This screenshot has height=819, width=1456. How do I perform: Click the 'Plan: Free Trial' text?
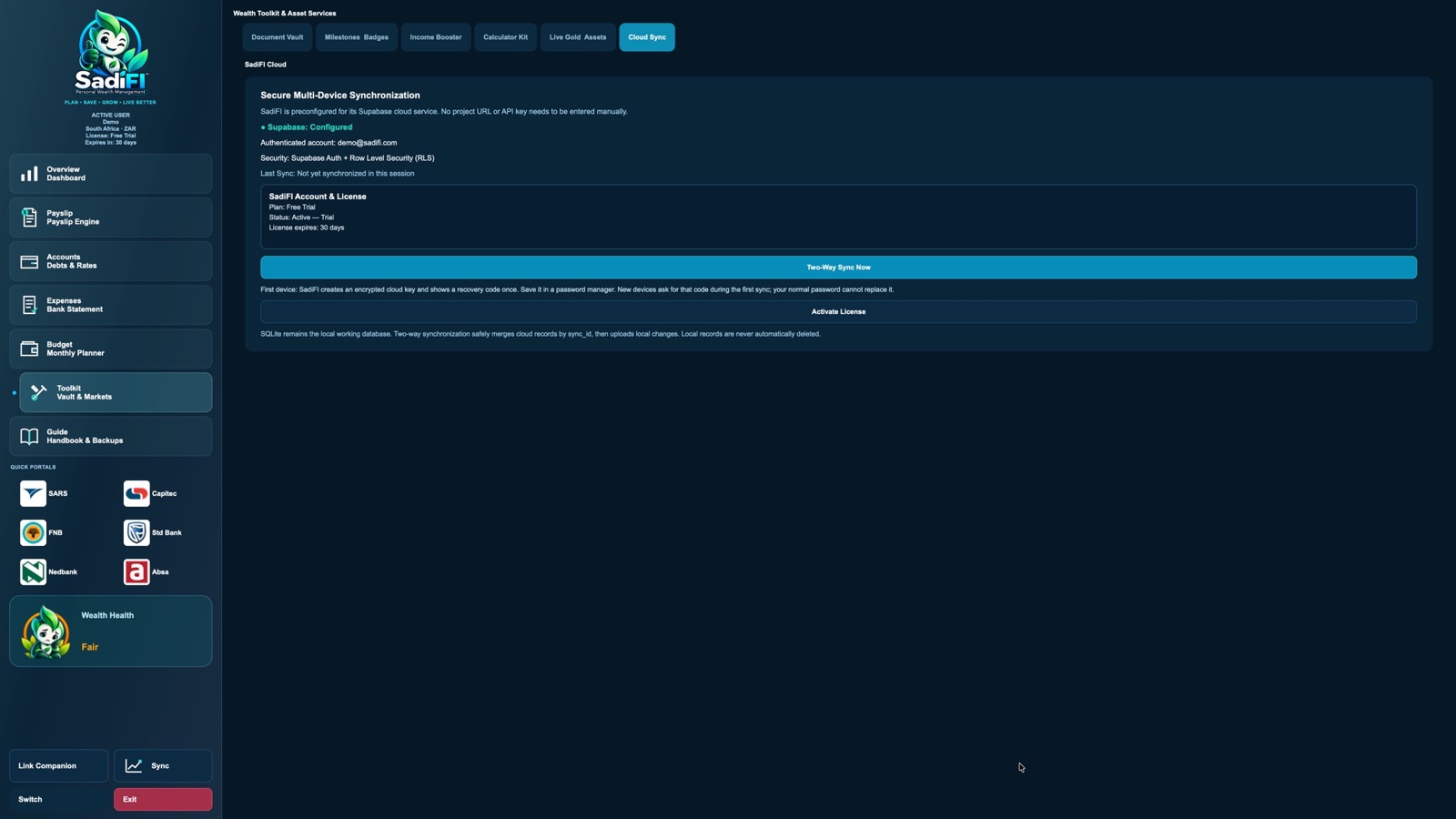point(292,207)
